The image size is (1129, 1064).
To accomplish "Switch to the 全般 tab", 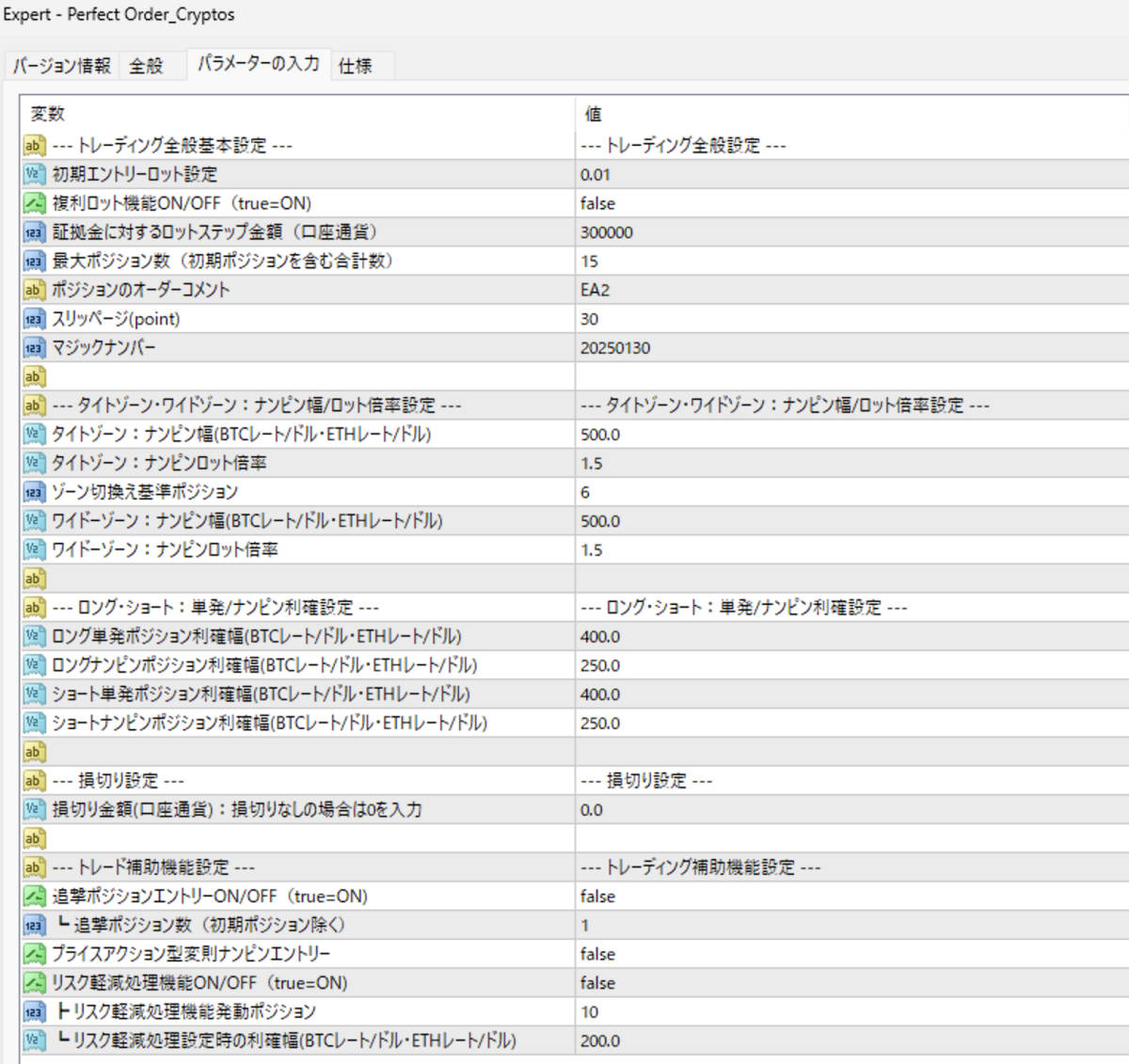I will (x=146, y=66).
